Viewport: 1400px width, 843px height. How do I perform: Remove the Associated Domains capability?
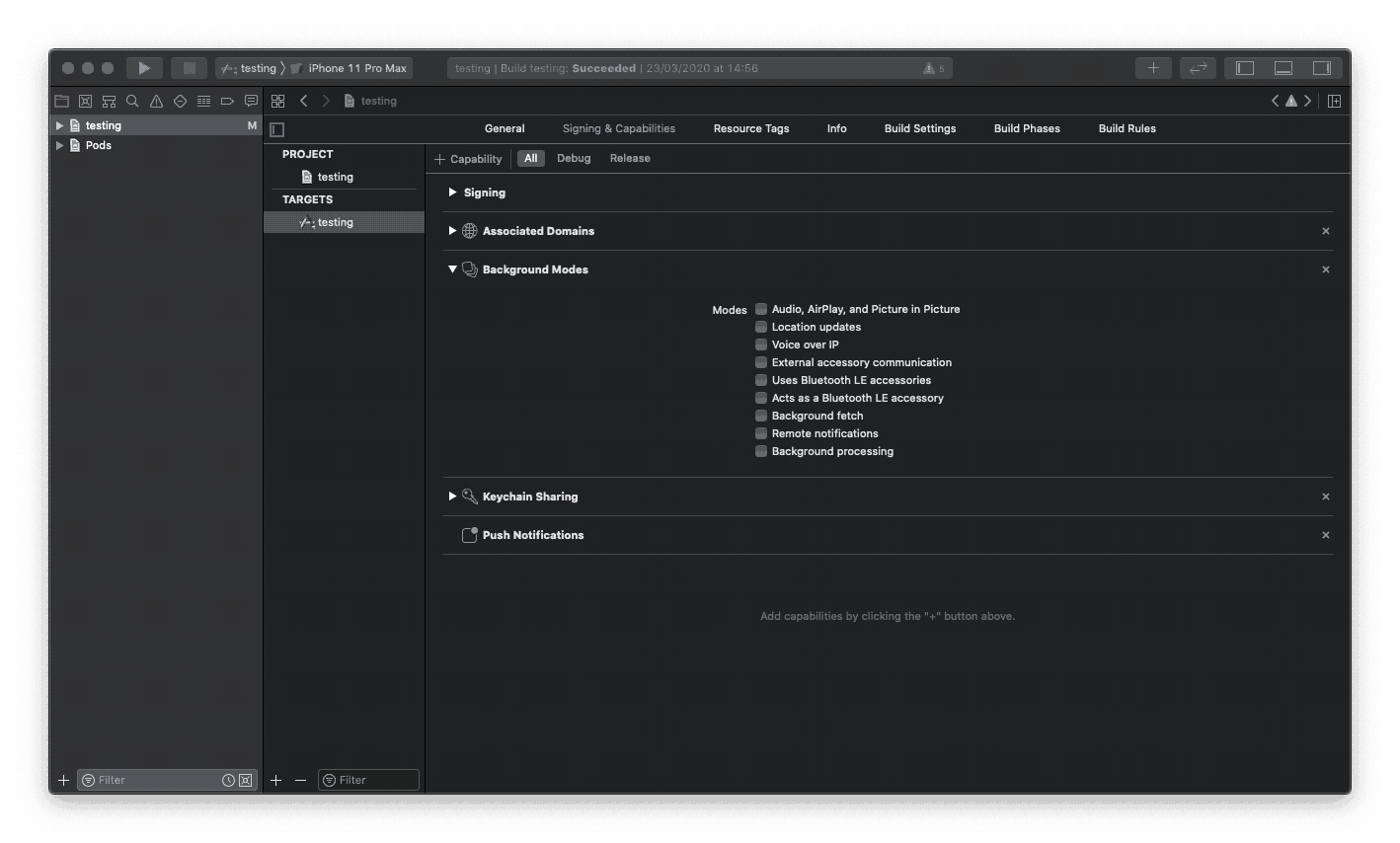pyautogui.click(x=1326, y=231)
